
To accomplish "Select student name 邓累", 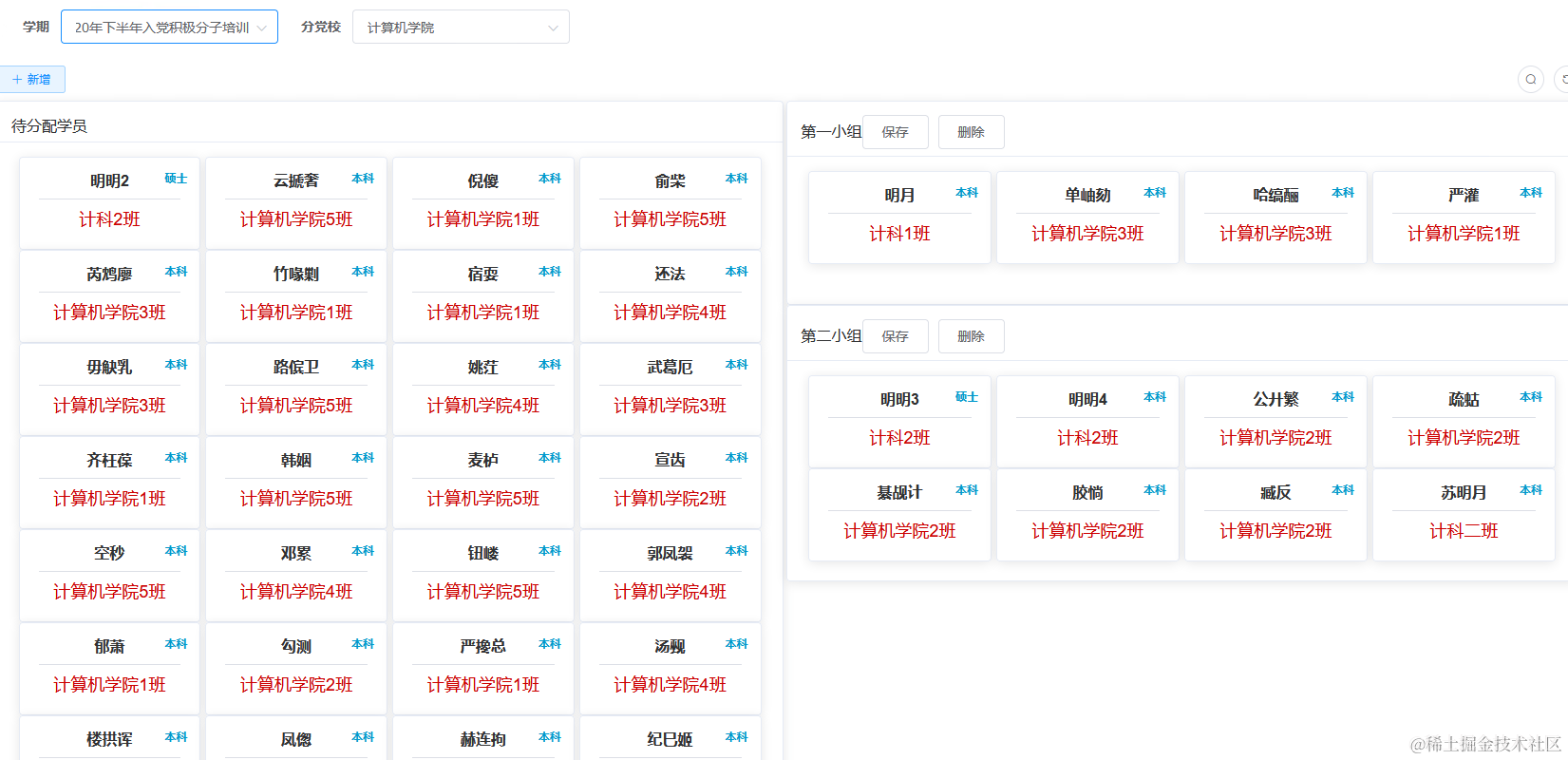I will tap(296, 553).
